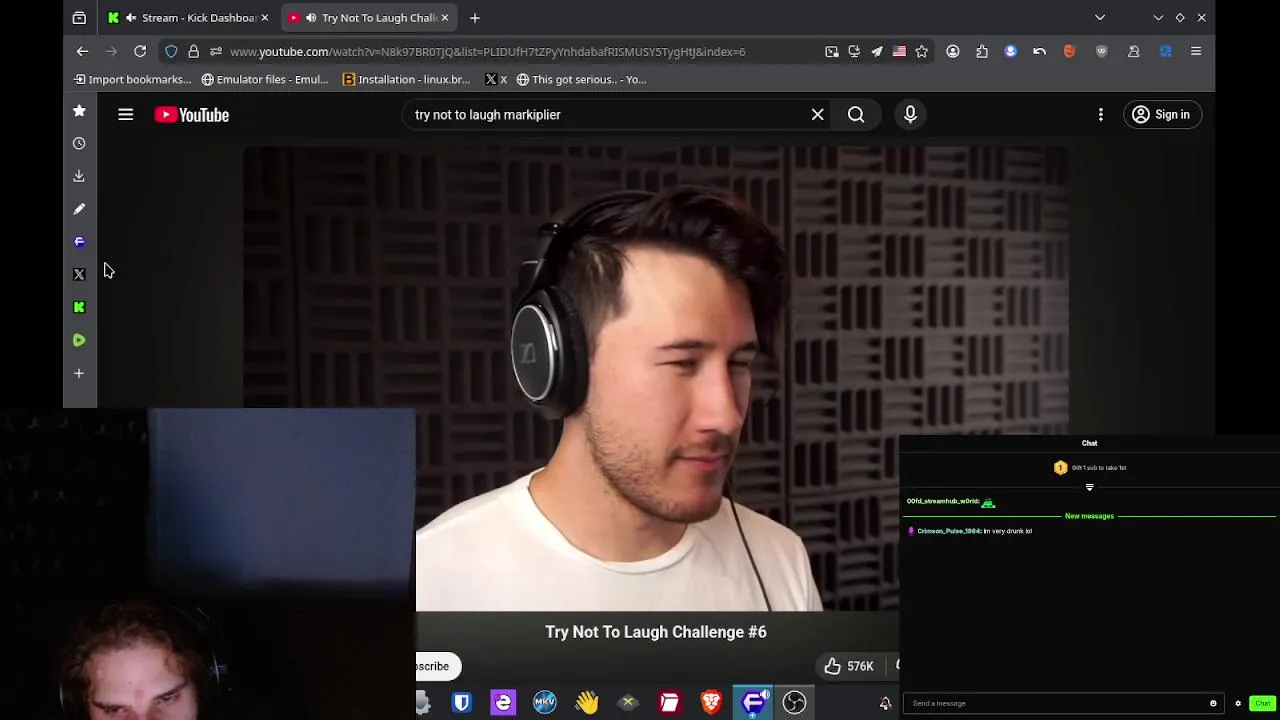The height and width of the screenshot is (720, 1280).
Task: Toggle picture-in-picture from the address bar
Action: pos(831,52)
